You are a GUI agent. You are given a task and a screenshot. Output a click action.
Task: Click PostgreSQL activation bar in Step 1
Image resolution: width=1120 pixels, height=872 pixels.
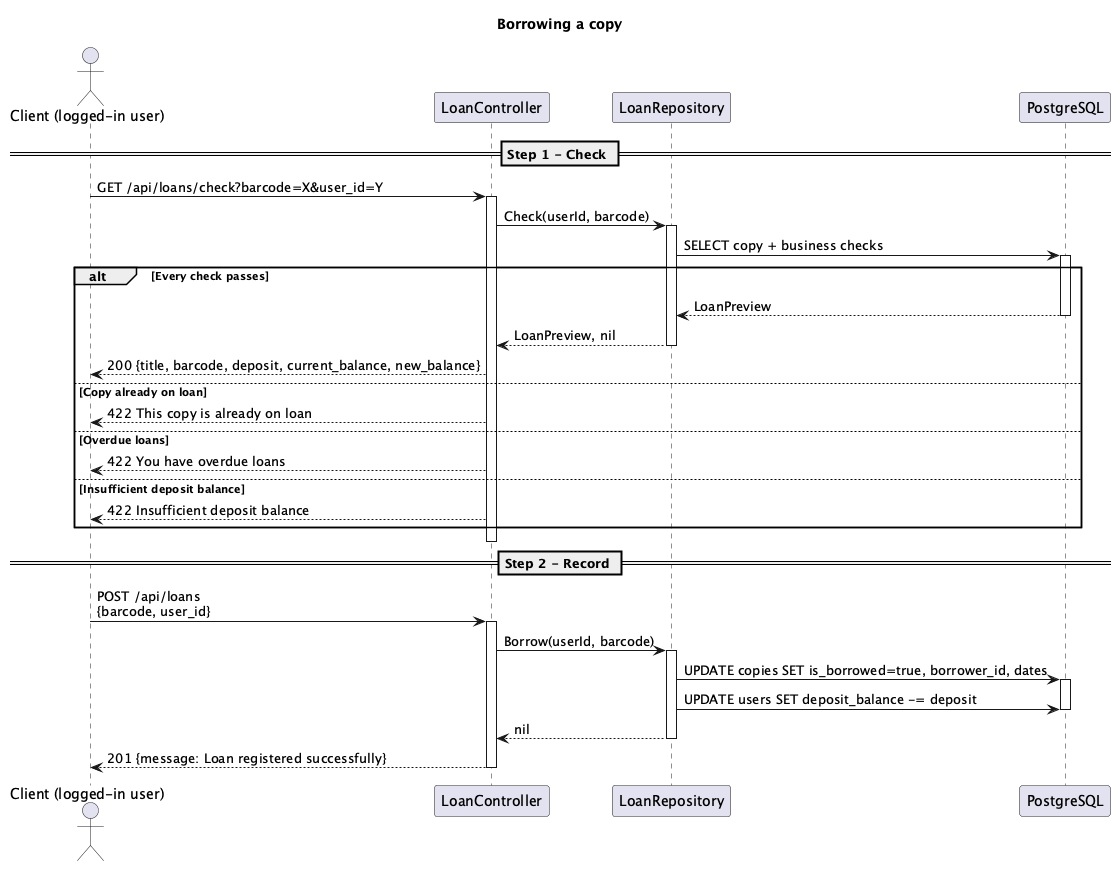tap(1065, 285)
